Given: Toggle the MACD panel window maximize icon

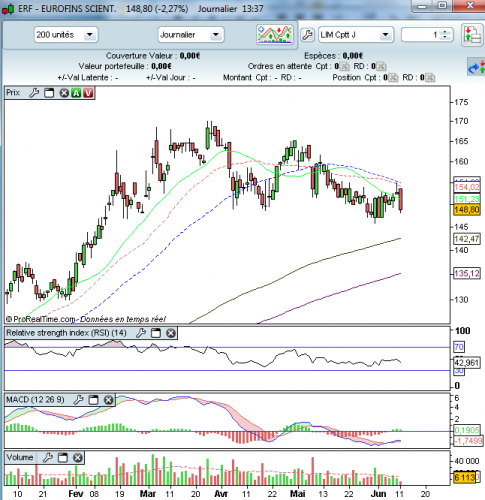Looking at the screenshot, I should coord(93,399).
